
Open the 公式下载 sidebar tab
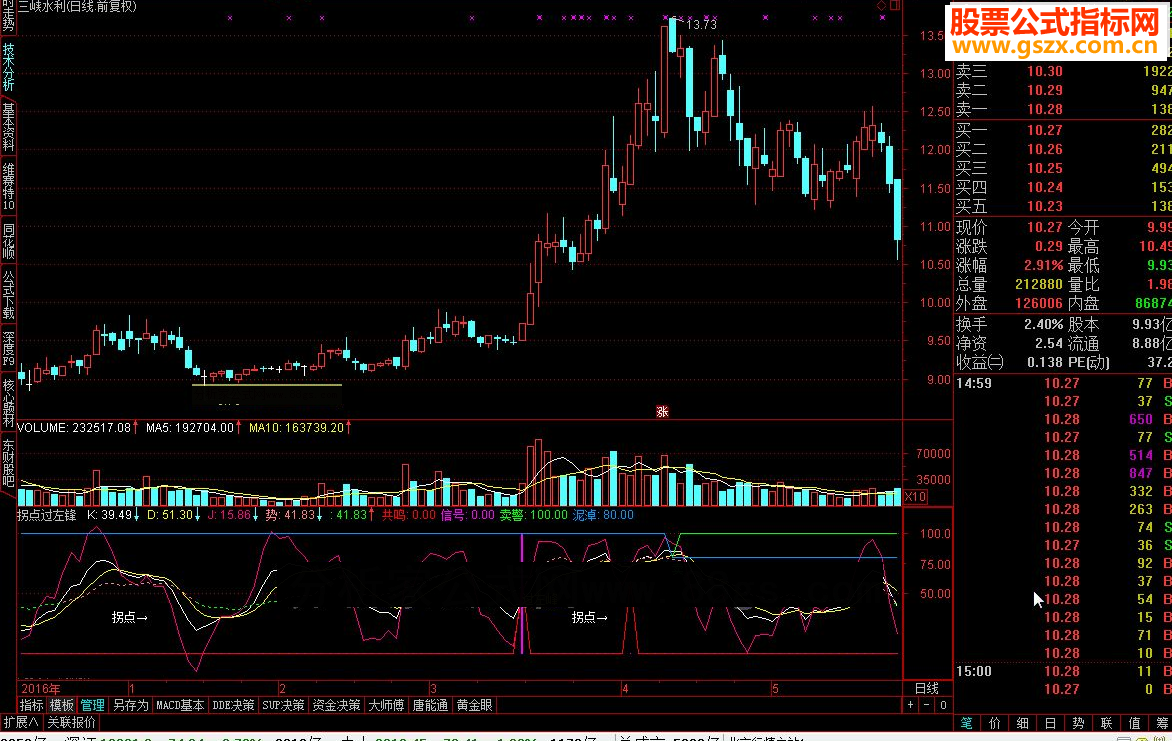(x=8, y=295)
